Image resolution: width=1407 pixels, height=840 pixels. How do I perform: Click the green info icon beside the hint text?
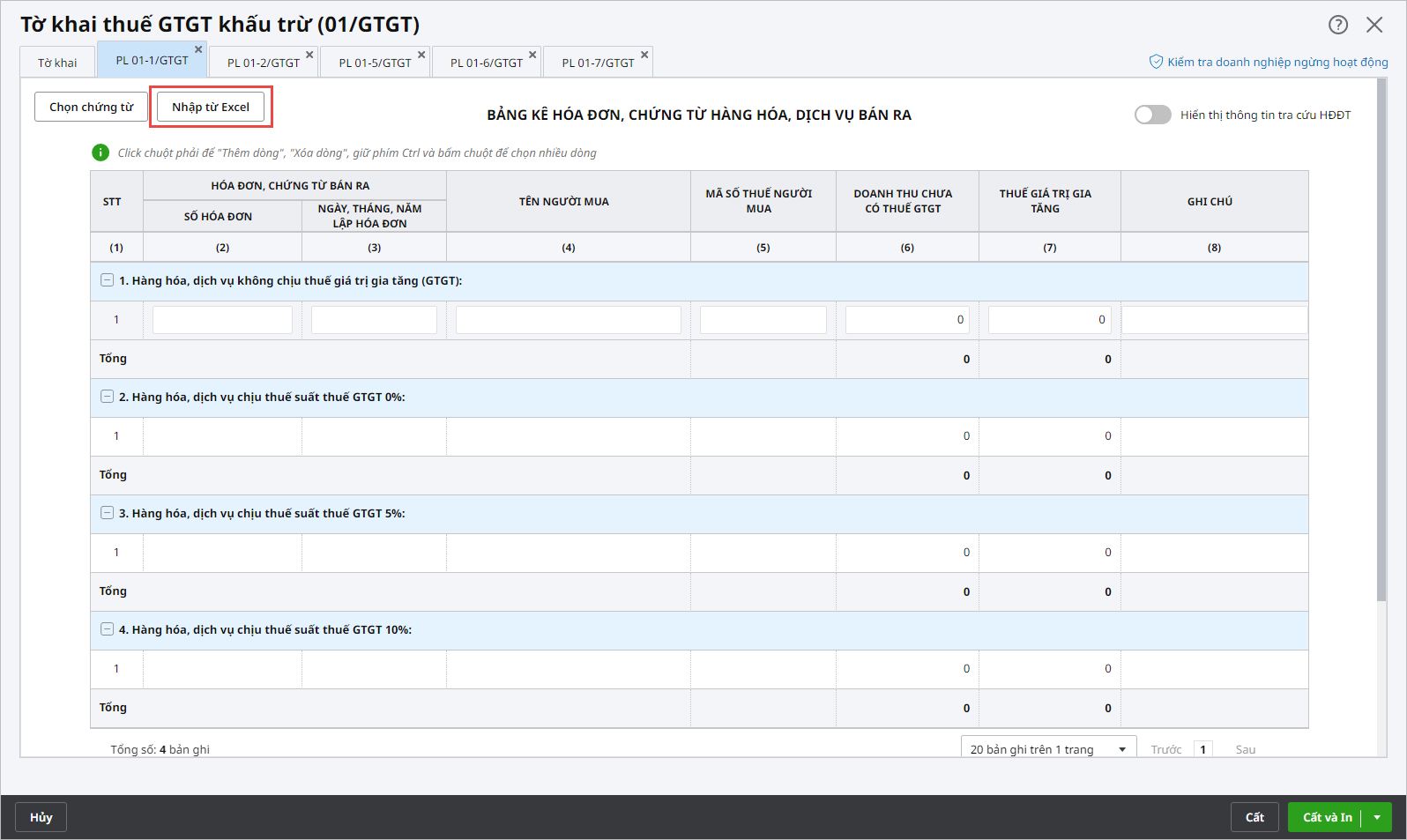click(100, 152)
